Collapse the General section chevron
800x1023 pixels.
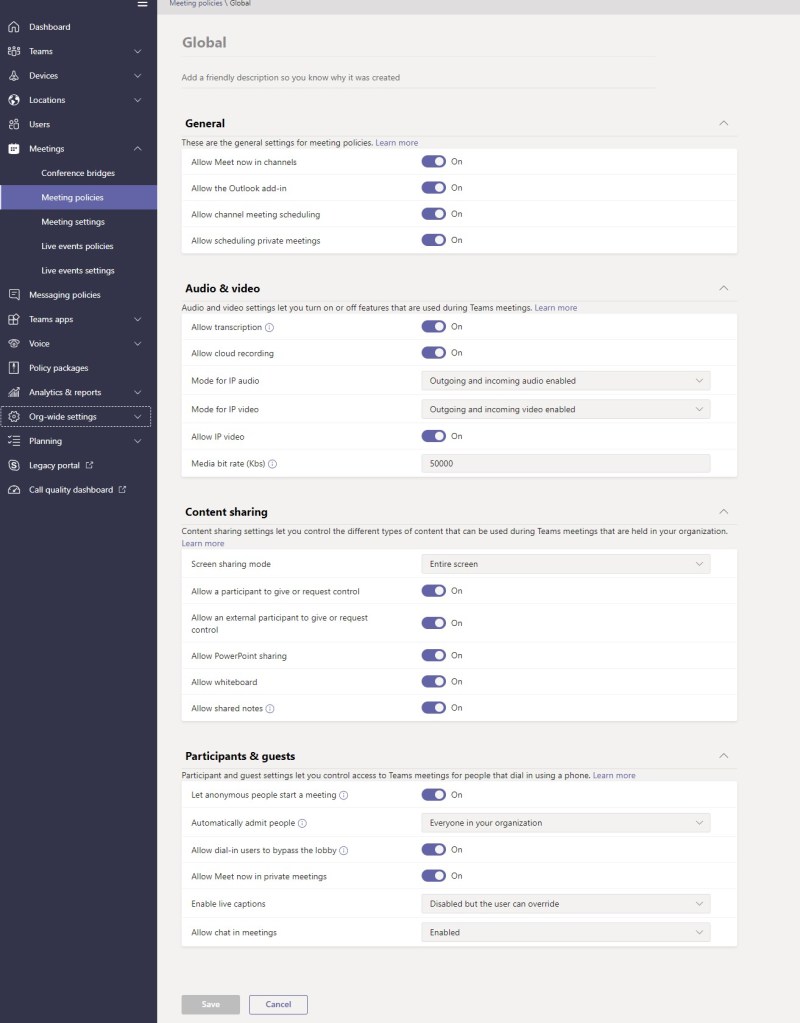coord(724,123)
